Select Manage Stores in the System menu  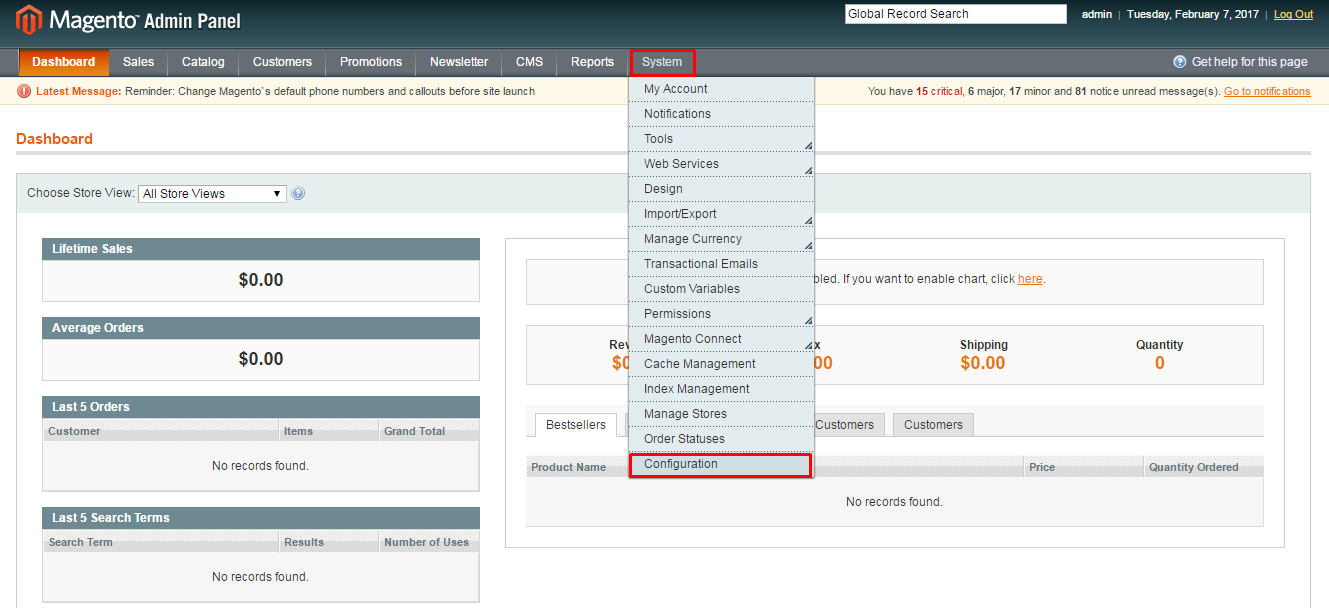721,414
